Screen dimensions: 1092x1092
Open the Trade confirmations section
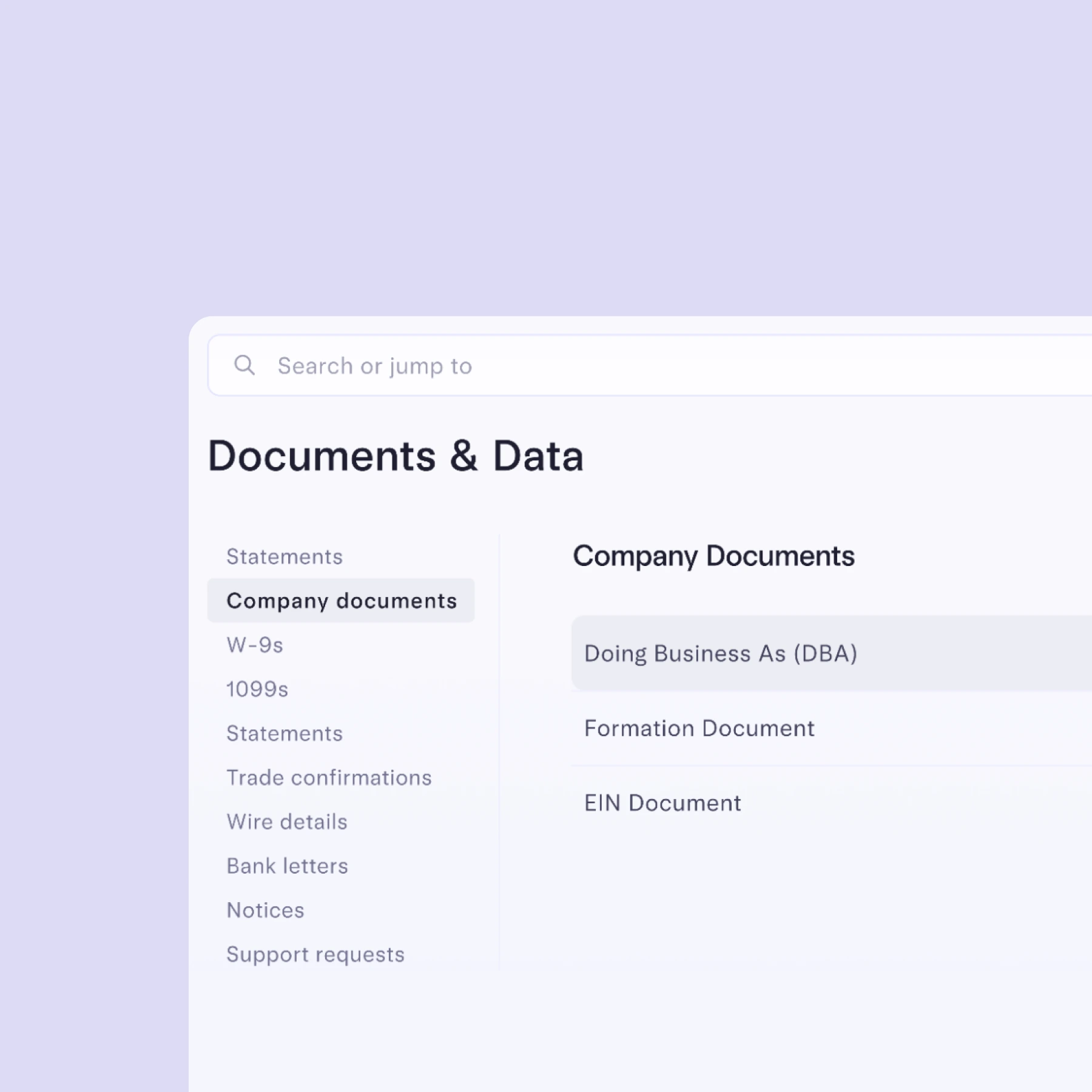[329, 777]
